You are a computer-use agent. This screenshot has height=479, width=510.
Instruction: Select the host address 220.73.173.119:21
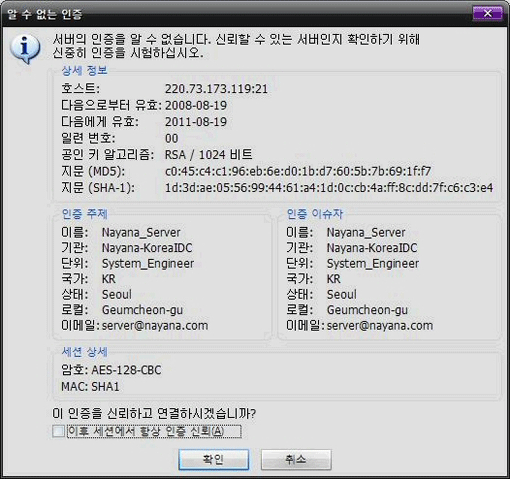[216, 89]
